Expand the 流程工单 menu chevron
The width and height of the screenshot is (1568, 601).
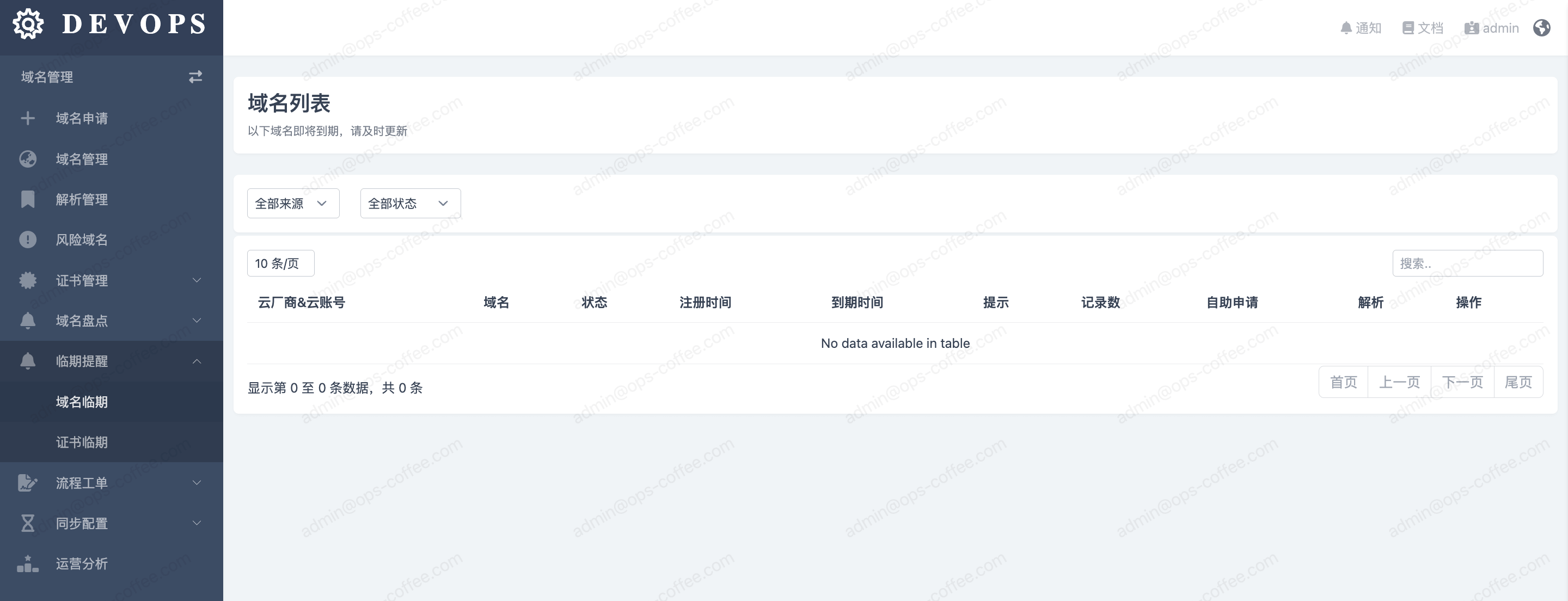(197, 483)
